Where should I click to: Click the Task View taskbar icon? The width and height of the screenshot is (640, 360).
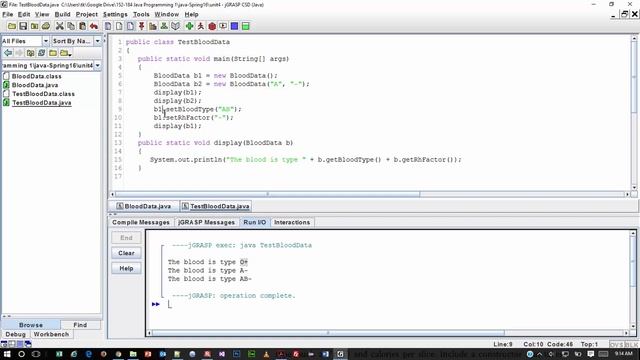tap(36, 354)
